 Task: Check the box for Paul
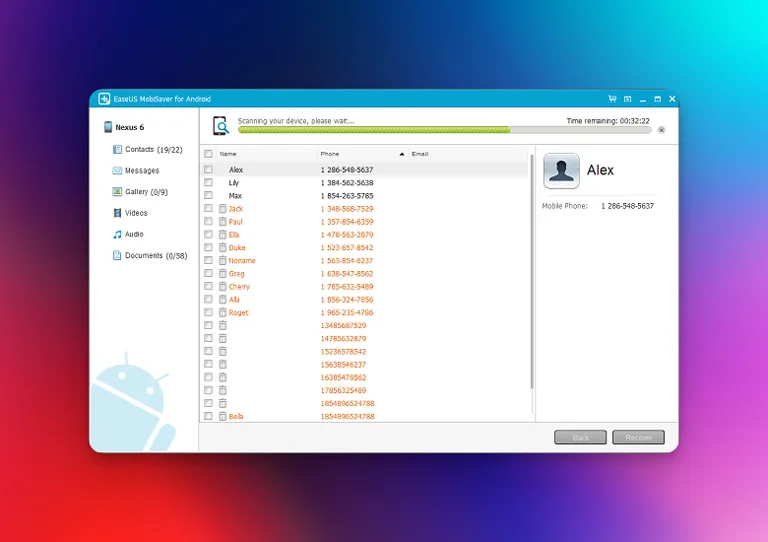208,221
